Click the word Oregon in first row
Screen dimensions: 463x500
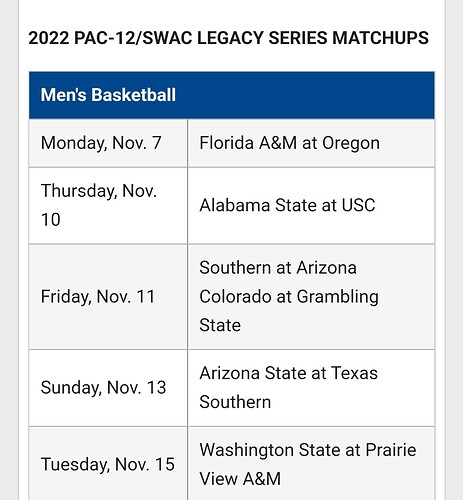(x=351, y=144)
